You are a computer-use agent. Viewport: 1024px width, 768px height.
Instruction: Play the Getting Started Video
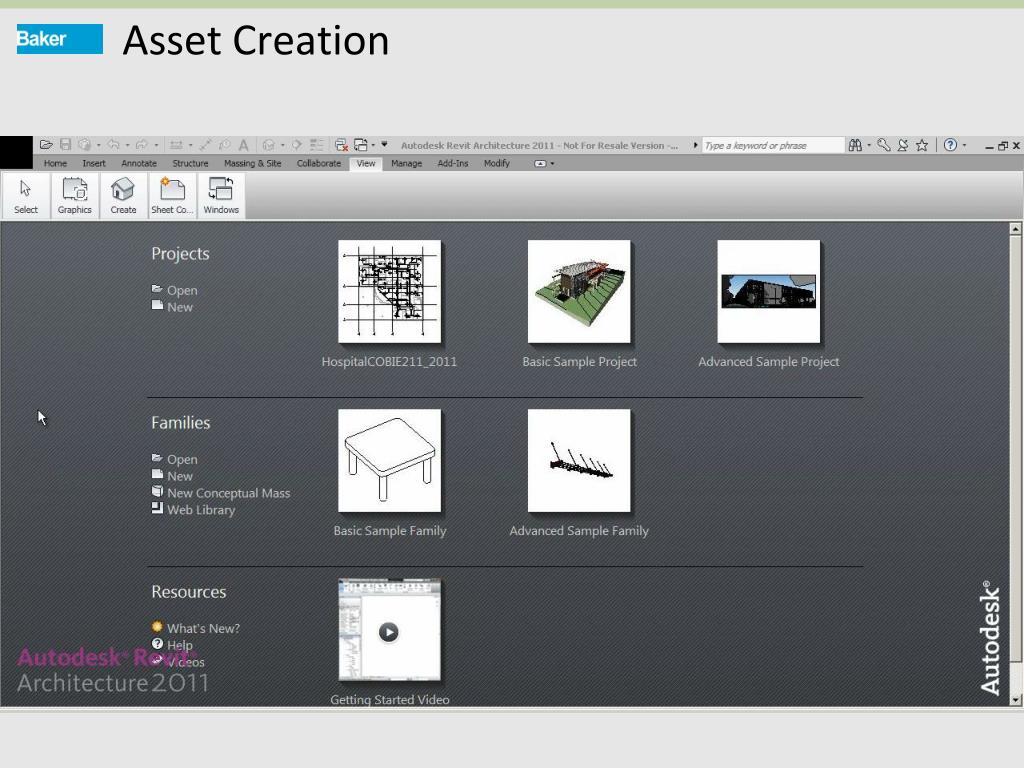[389, 632]
